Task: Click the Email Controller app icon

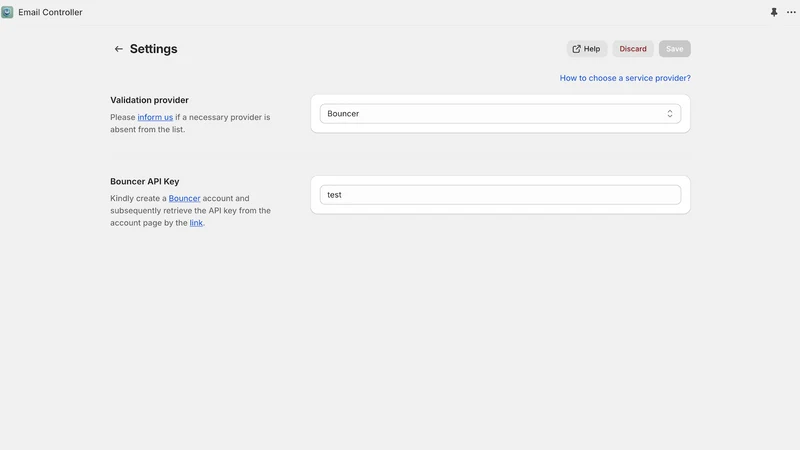Action: [x=7, y=12]
